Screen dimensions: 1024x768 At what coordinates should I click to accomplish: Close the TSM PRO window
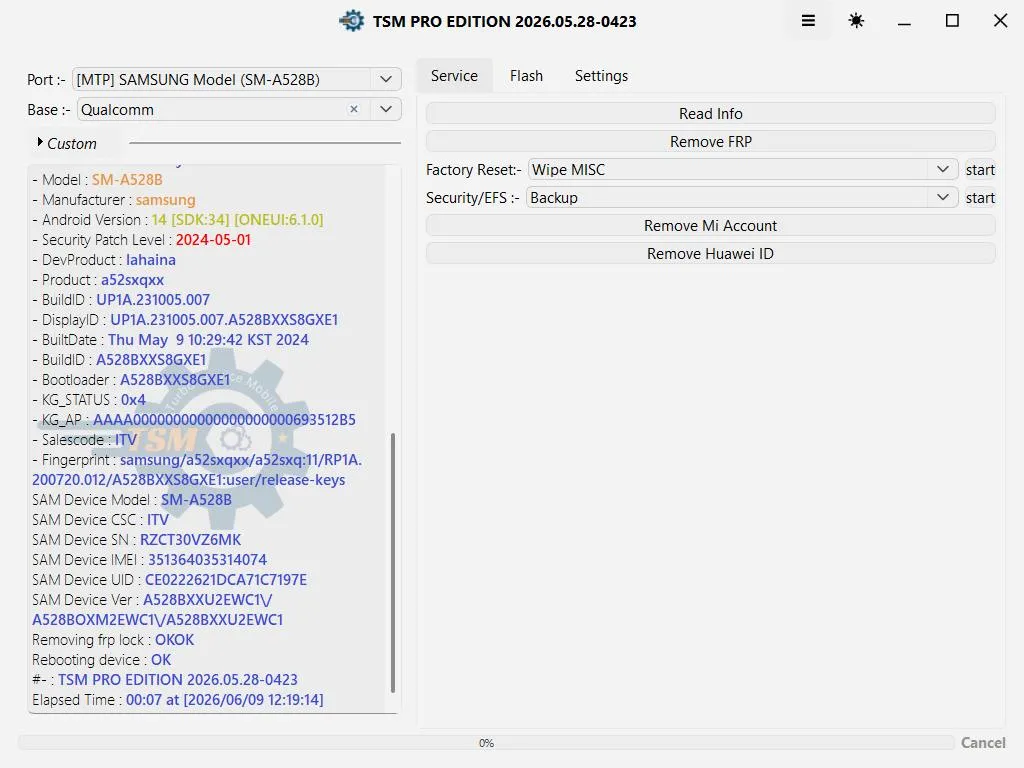point(1000,21)
